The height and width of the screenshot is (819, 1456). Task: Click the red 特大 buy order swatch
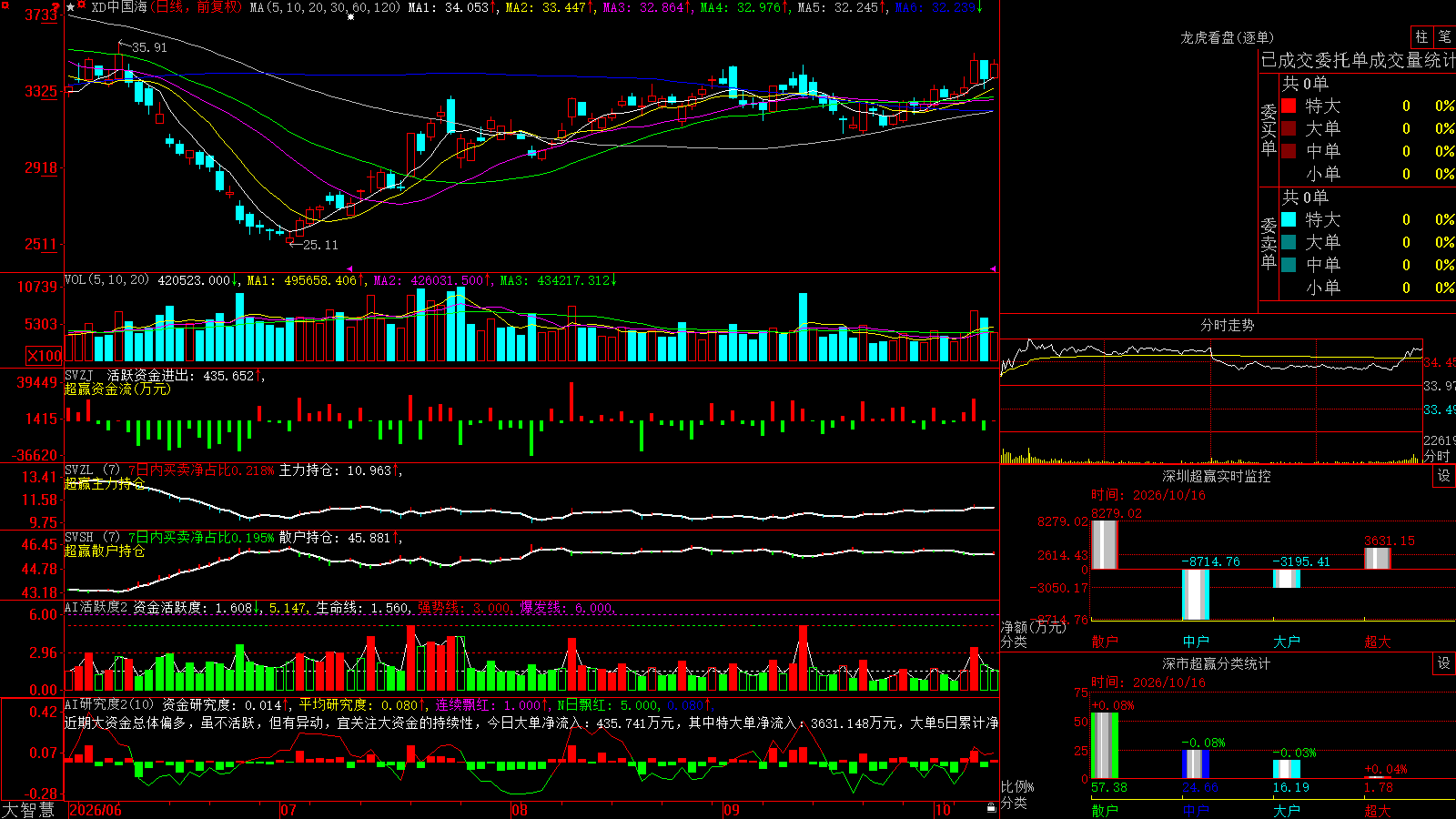tap(1289, 106)
